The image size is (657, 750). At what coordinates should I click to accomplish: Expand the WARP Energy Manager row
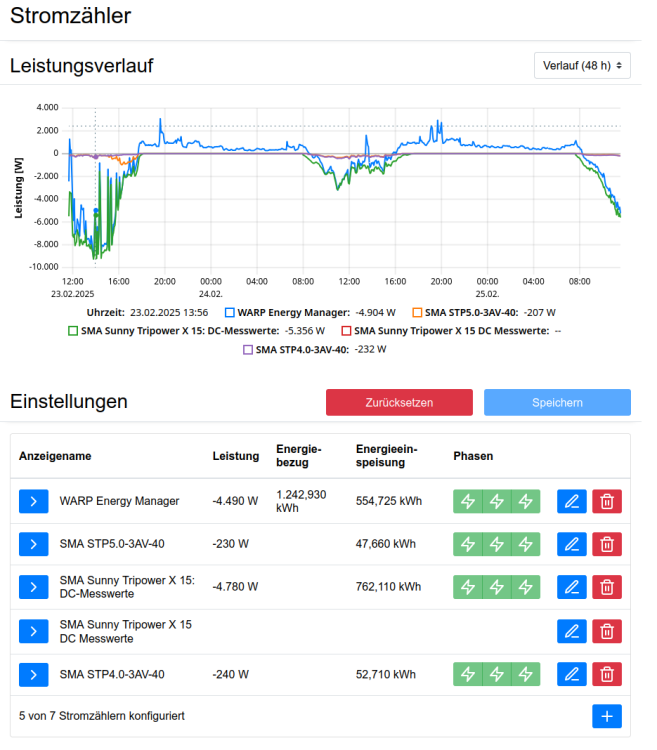click(33, 501)
